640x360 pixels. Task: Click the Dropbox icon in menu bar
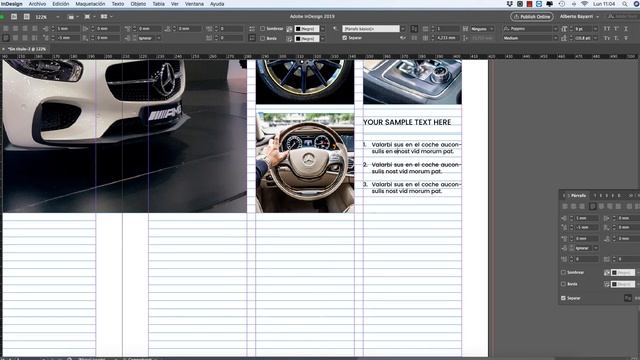pyautogui.click(x=509, y=4)
